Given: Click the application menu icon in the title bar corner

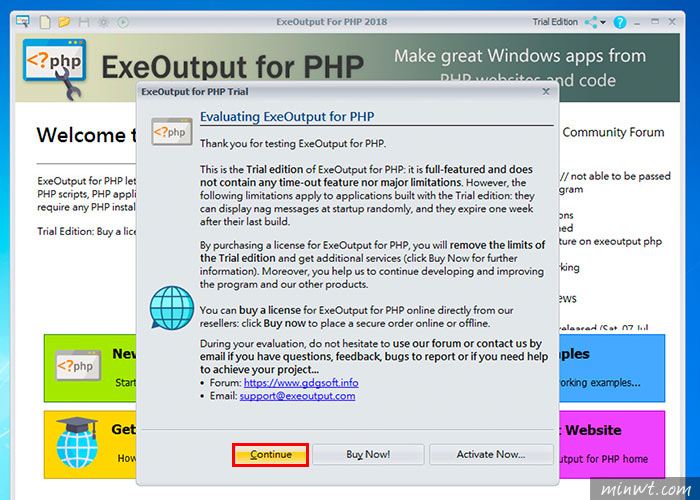Looking at the screenshot, I should tap(22, 21).
